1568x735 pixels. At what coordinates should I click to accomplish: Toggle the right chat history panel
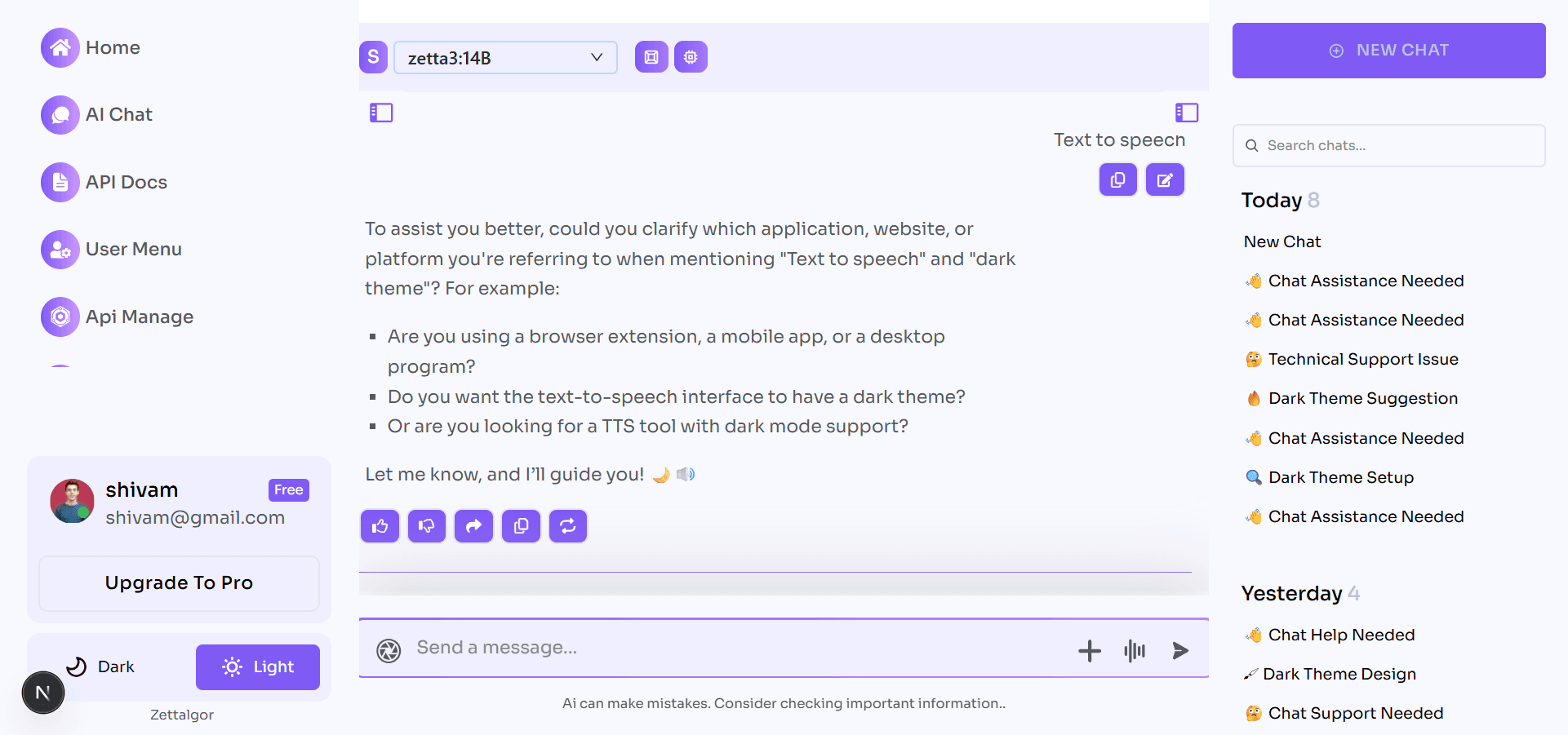click(1186, 113)
